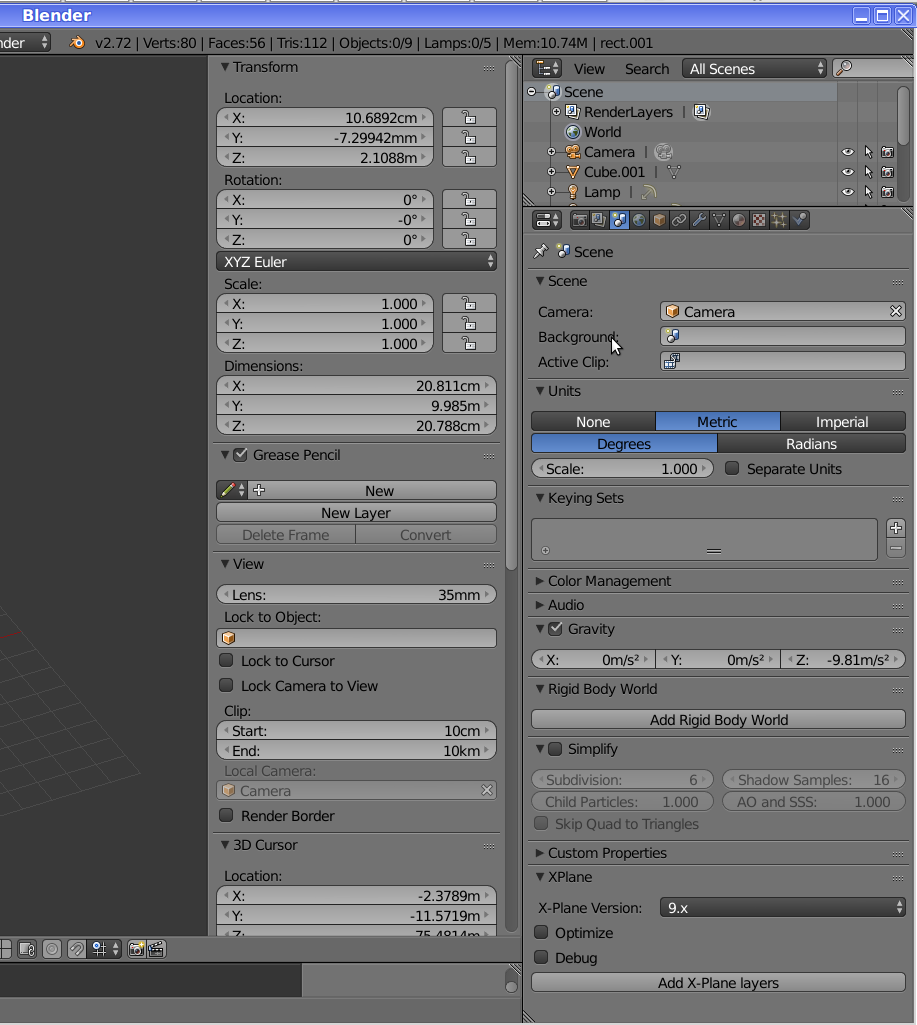Image resolution: width=917 pixels, height=1025 pixels.
Task: Expand the Color Management panel
Action: [x=609, y=581]
